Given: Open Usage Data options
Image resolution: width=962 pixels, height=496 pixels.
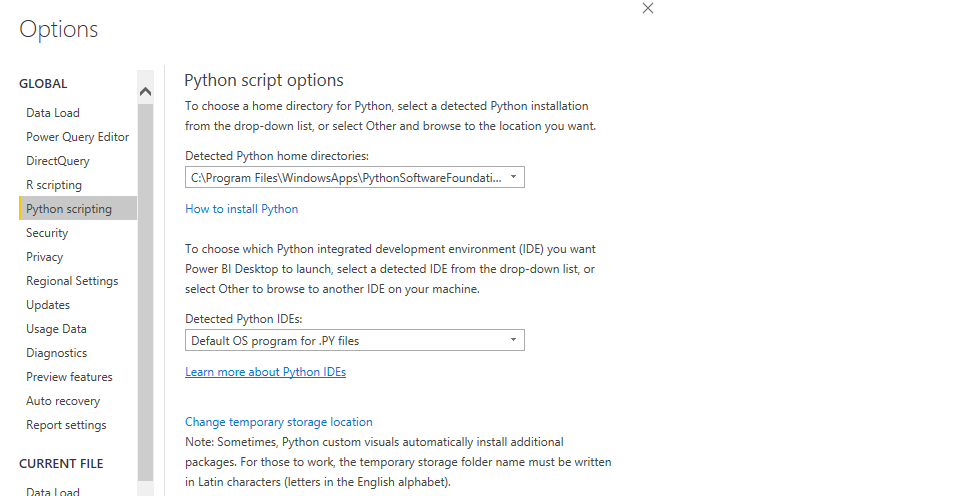Looking at the screenshot, I should click(56, 328).
